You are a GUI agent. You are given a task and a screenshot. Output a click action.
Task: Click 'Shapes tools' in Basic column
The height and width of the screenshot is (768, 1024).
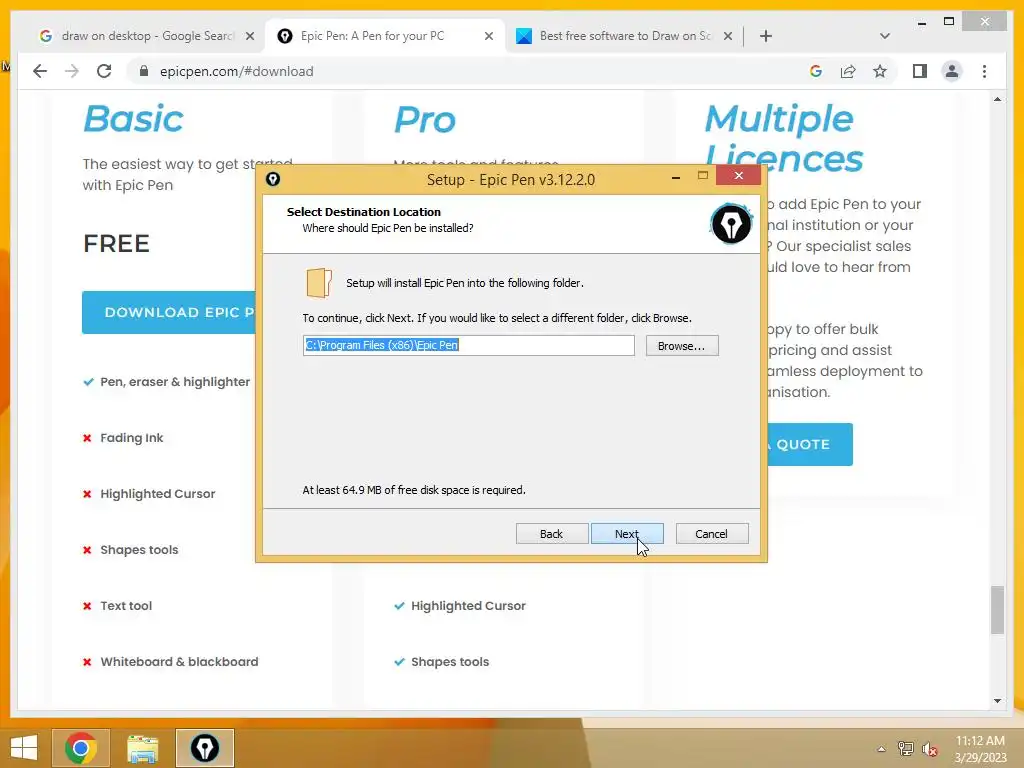pyautogui.click(x=139, y=550)
